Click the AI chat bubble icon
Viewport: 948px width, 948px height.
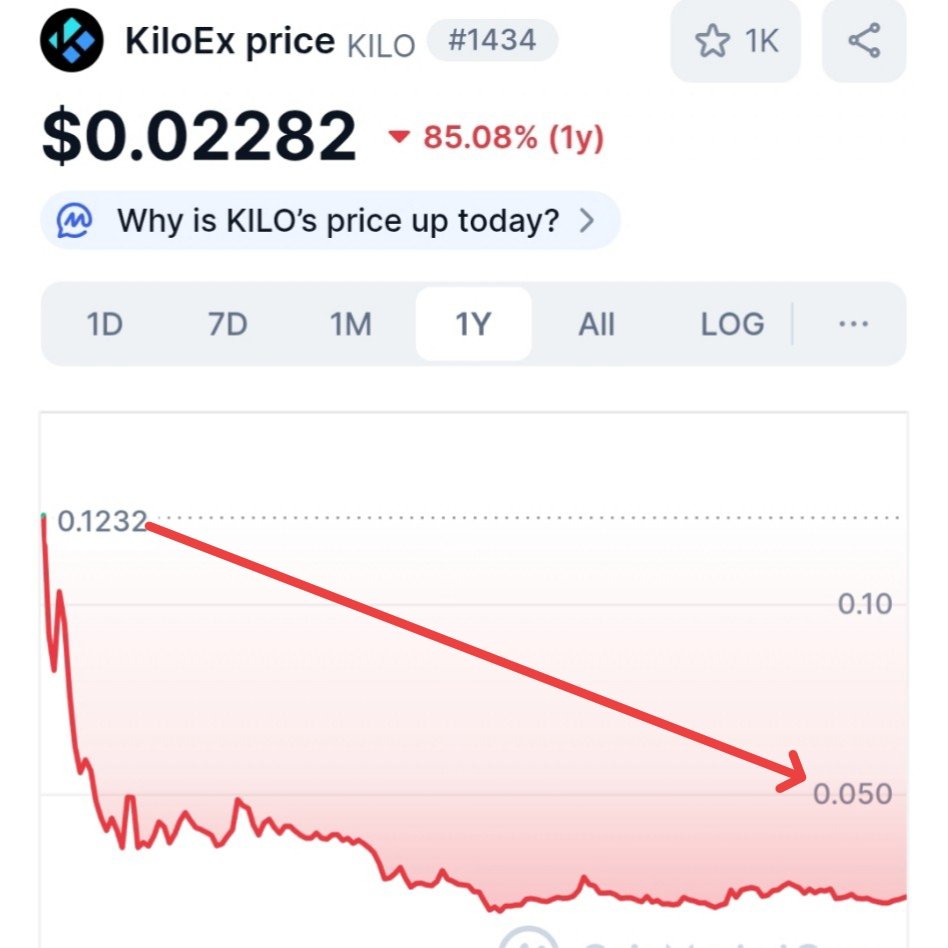pyautogui.click(x=76, y=220)
